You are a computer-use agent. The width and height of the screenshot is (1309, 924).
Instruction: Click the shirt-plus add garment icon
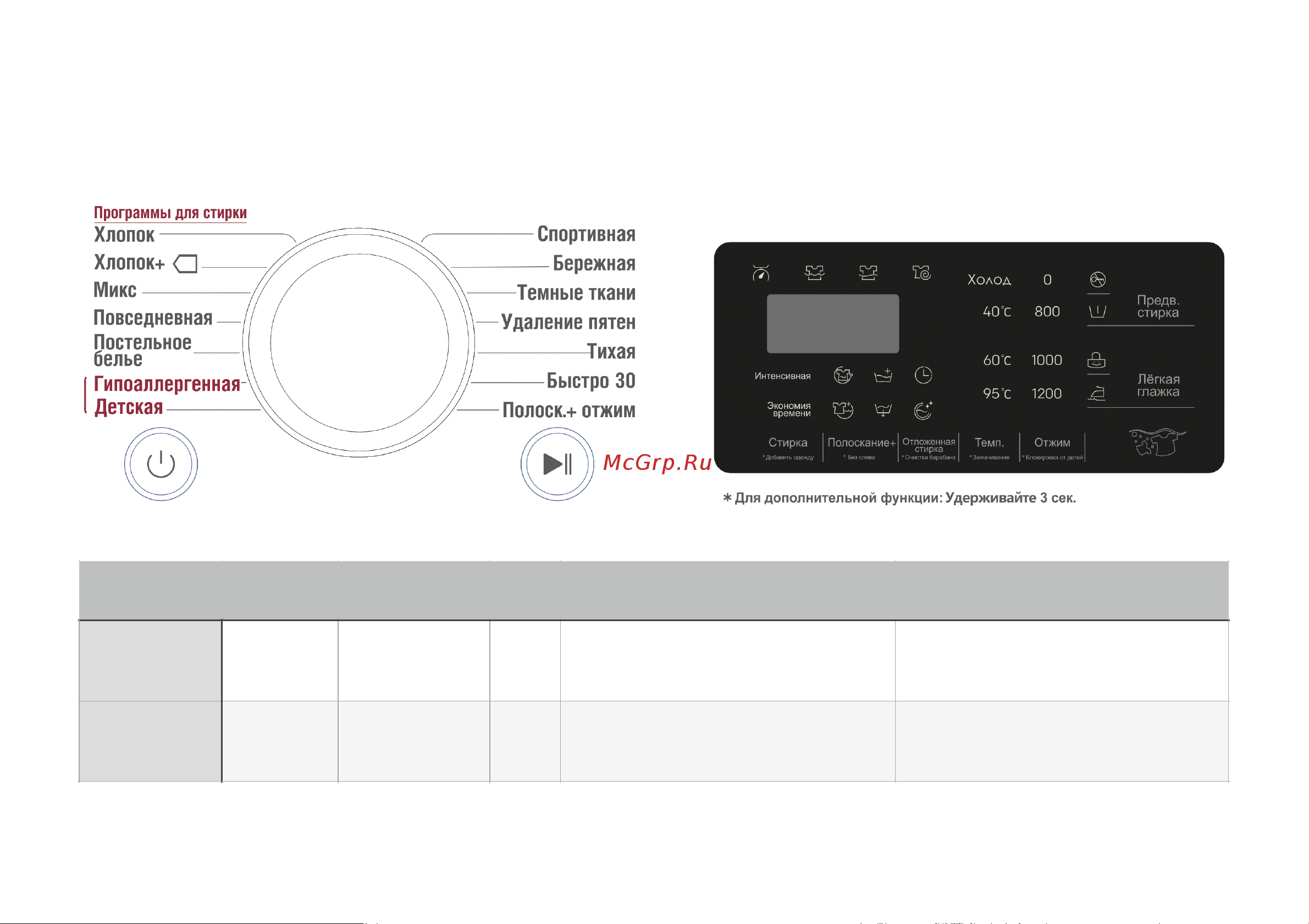843,410
